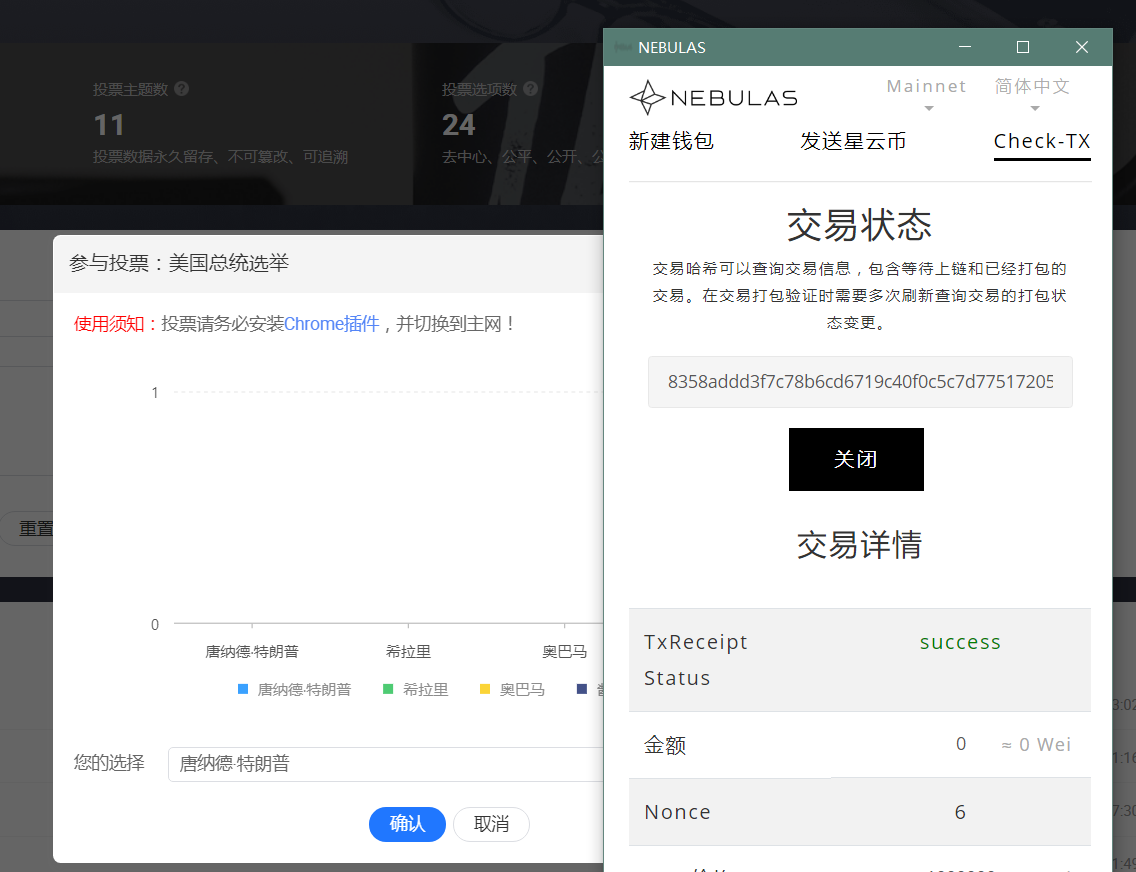This screenshot has height=872, width=1136.
Task: Select the Check-TX tab
Action: click(1042, 142)
